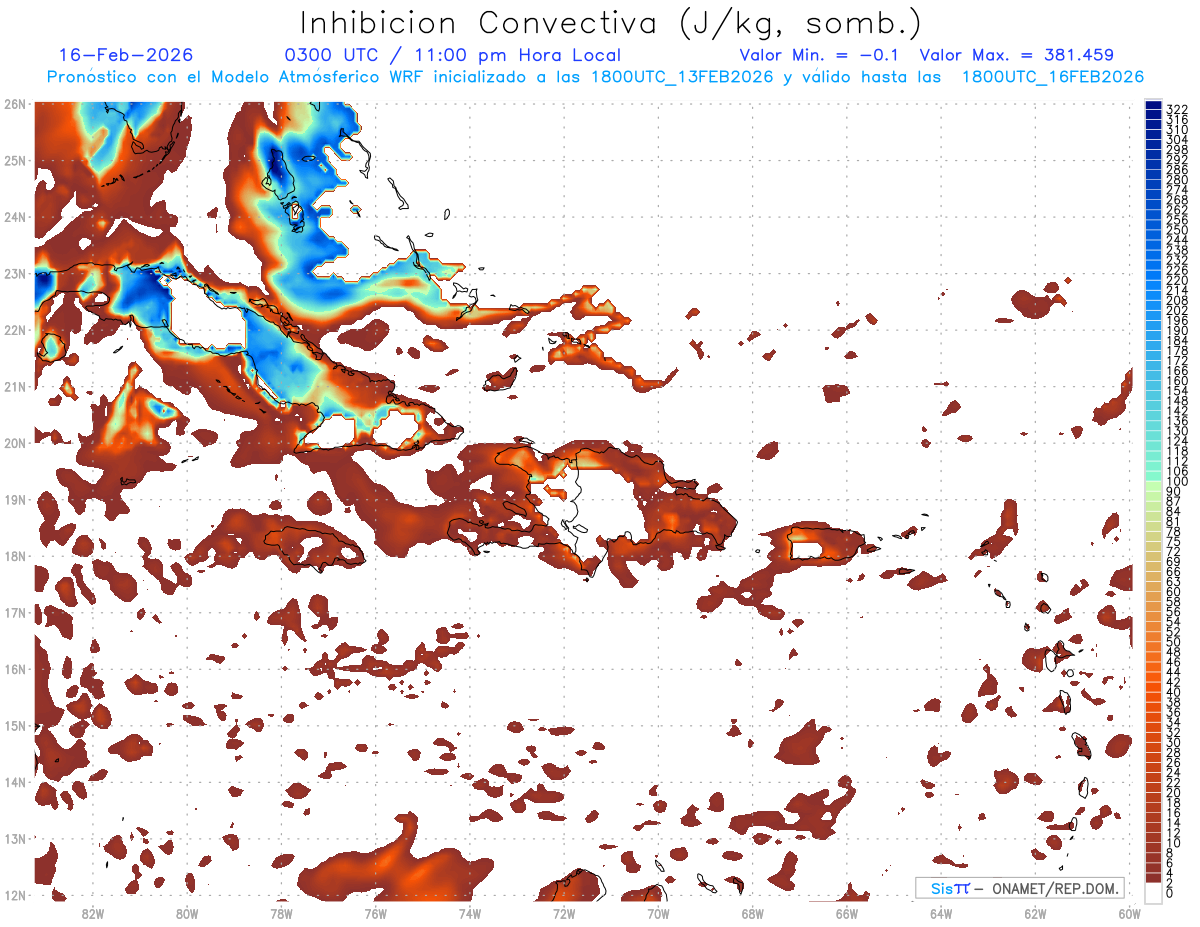Click the "22N" latitude label
The height and width of the screenshot is (927, 1200).
14,330
